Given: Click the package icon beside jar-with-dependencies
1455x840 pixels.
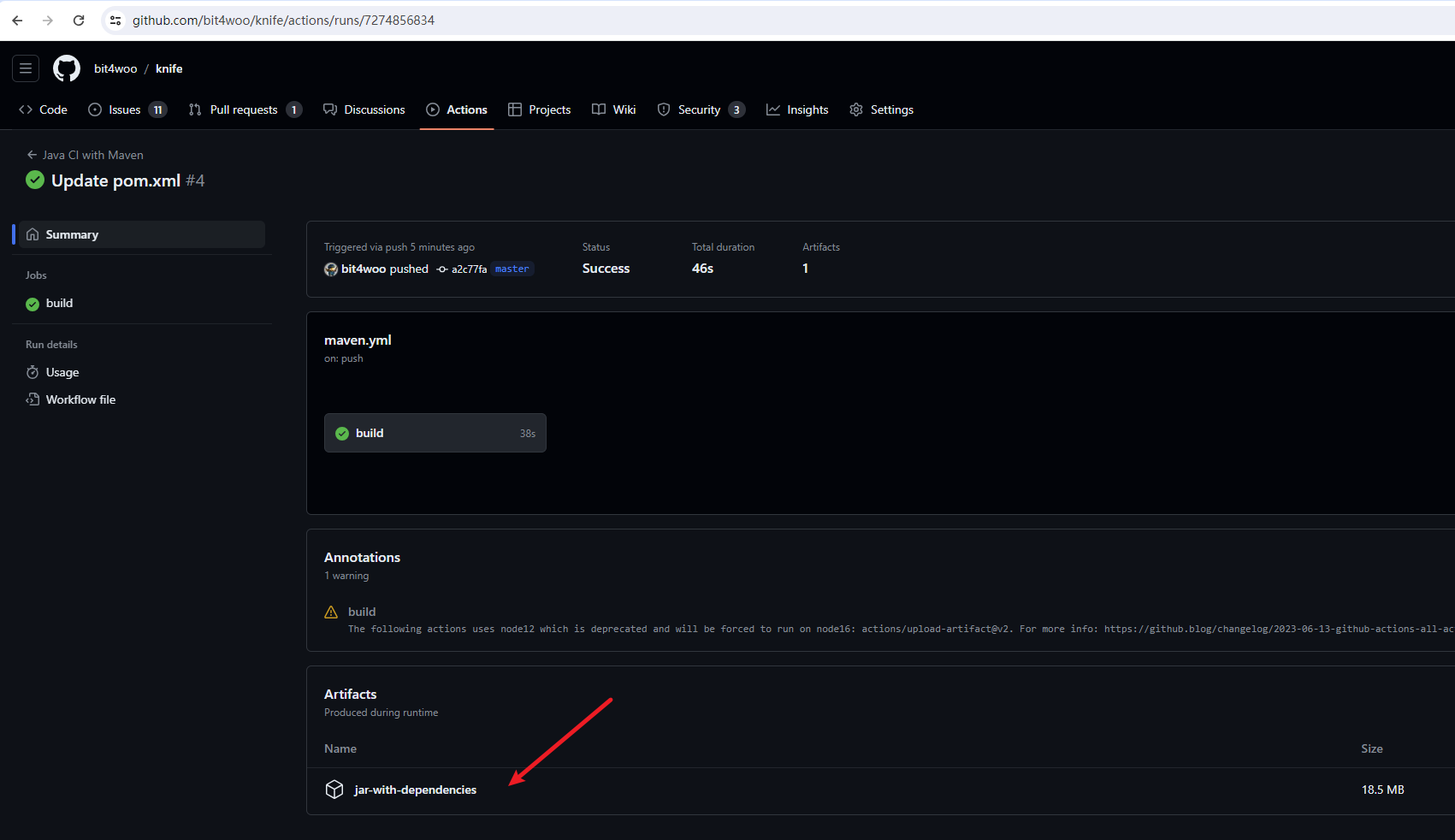Looking at the screenshot, I should 334,790.
